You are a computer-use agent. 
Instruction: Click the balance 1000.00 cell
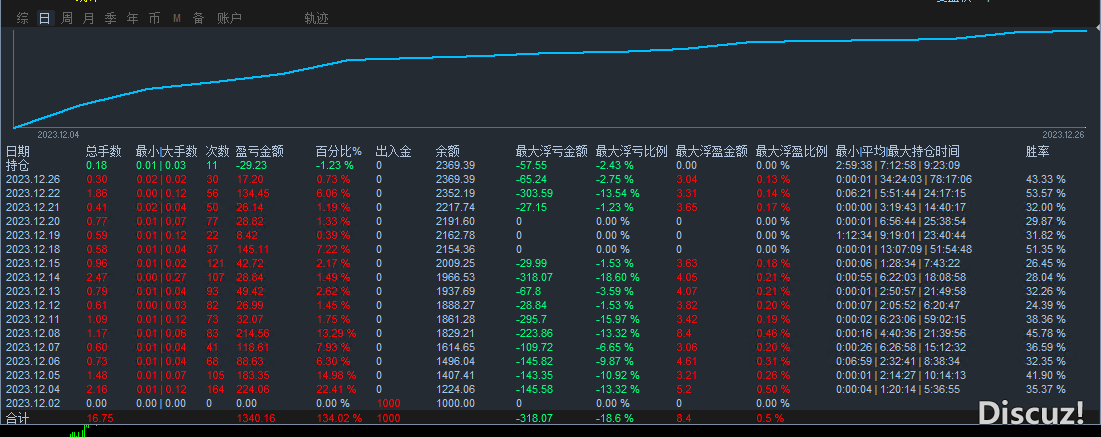[x=455, y=404]
